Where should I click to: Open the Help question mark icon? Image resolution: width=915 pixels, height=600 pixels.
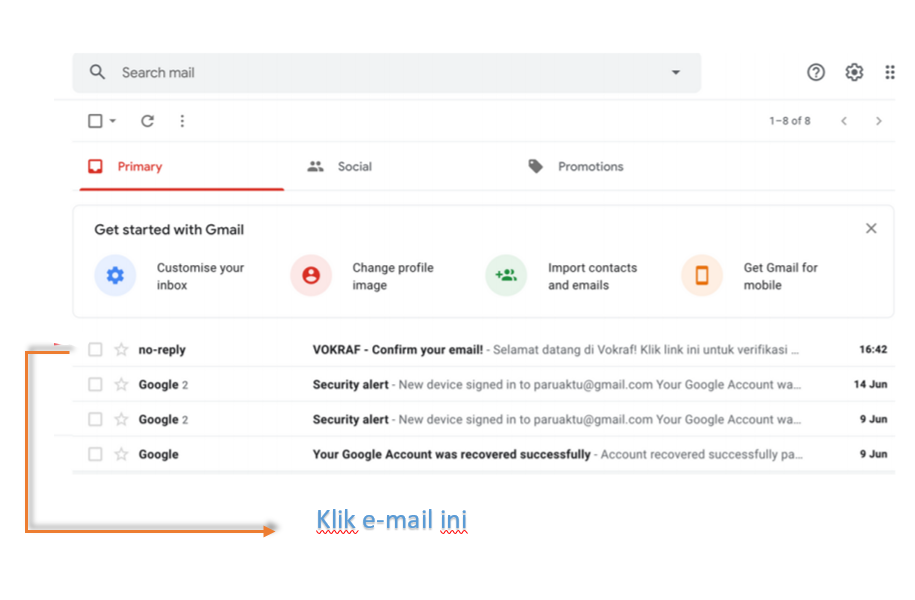pos(816,72)
